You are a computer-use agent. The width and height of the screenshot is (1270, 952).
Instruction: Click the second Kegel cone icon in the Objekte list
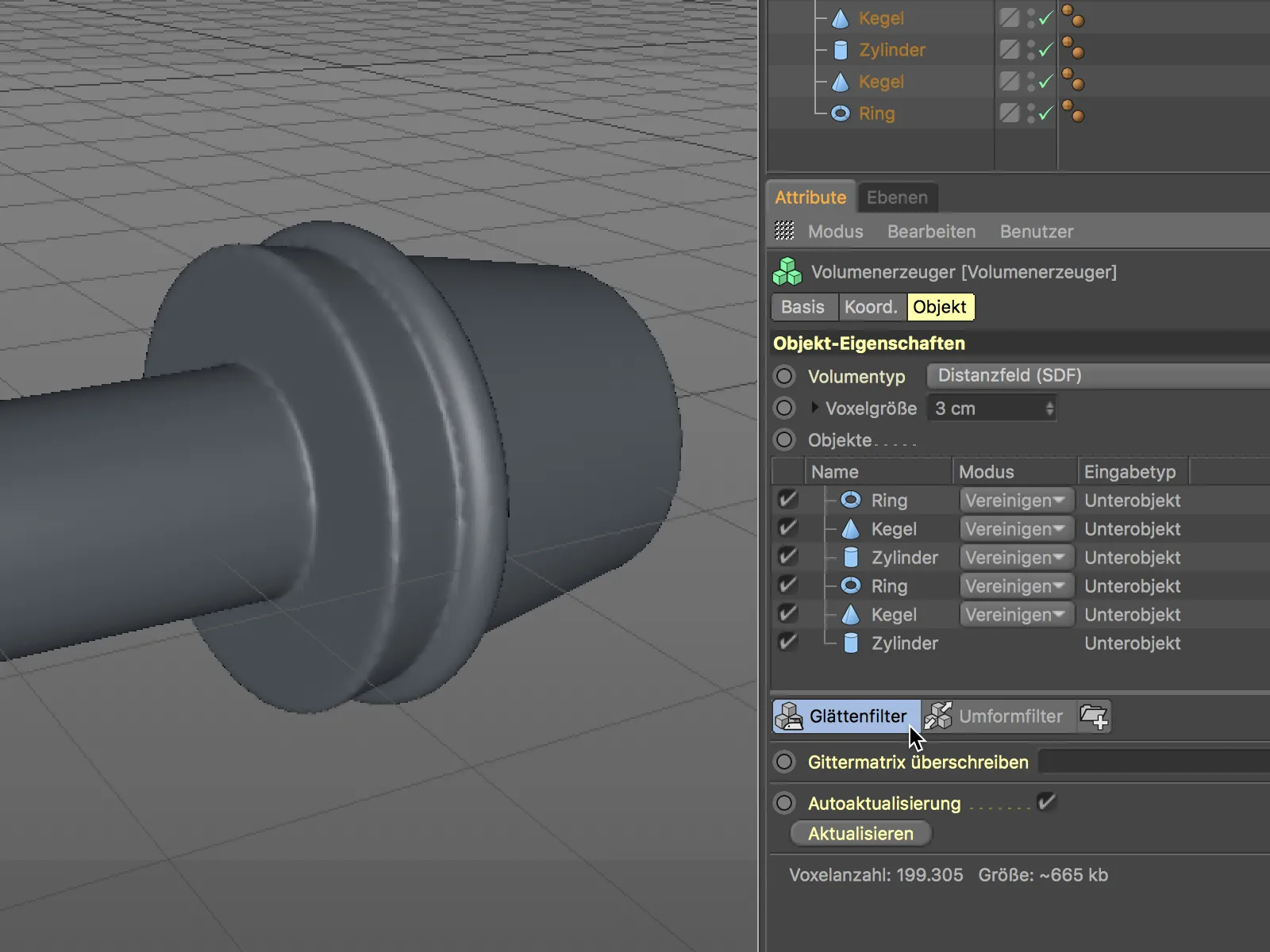click(x=850, y=614)
